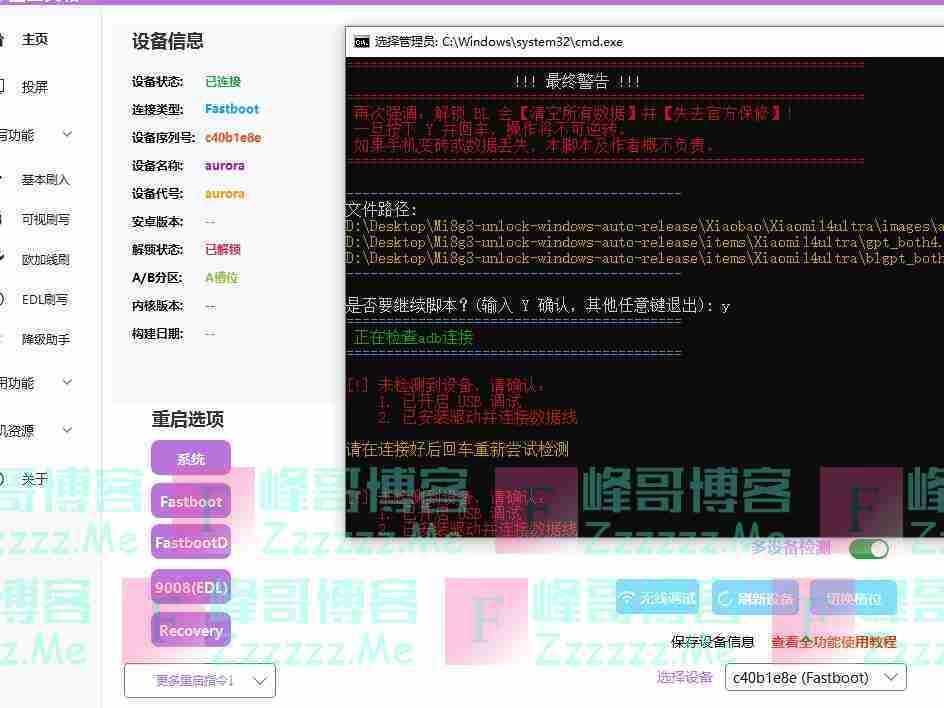Open the 查看全功能使用教程 link
Image resolution: width=944 pixels, height=708 pixels.
click(x=834, y=642)
